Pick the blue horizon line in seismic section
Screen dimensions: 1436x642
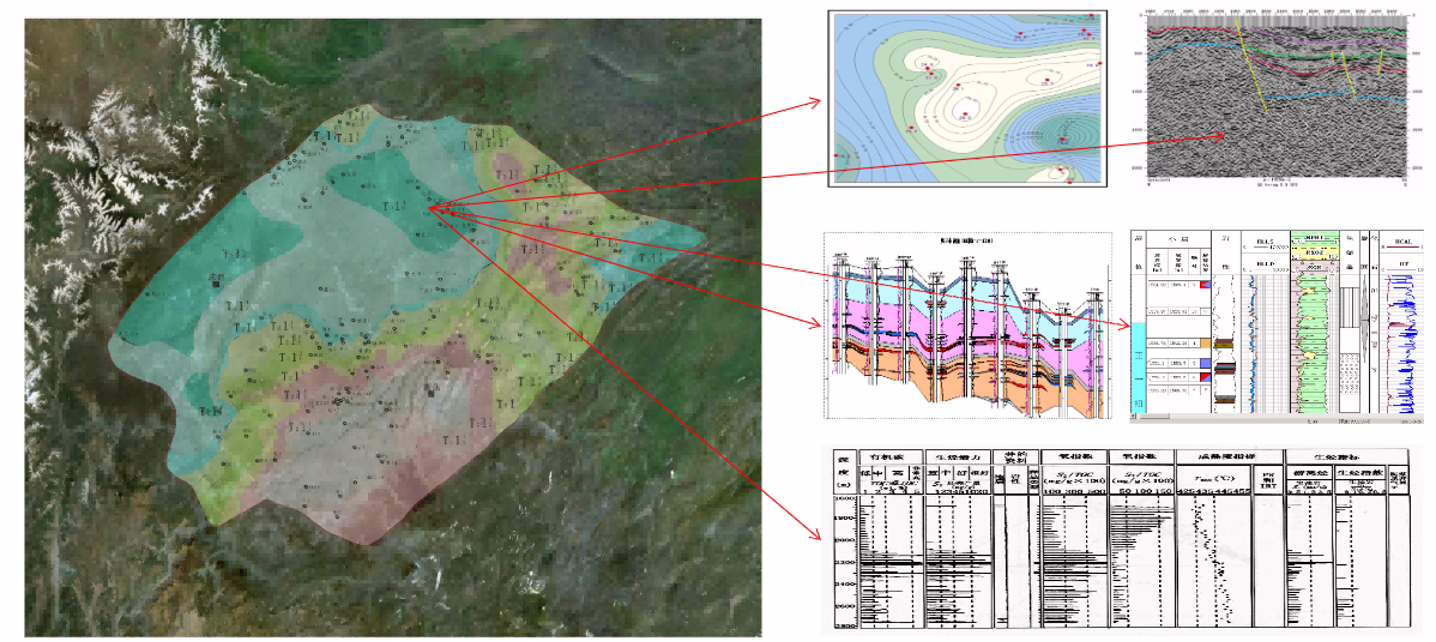tap(1300, 97)
